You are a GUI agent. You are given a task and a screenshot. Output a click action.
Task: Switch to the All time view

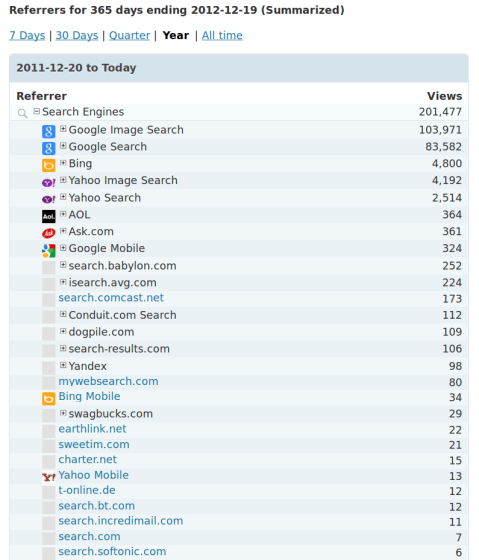tap(222, 35)
